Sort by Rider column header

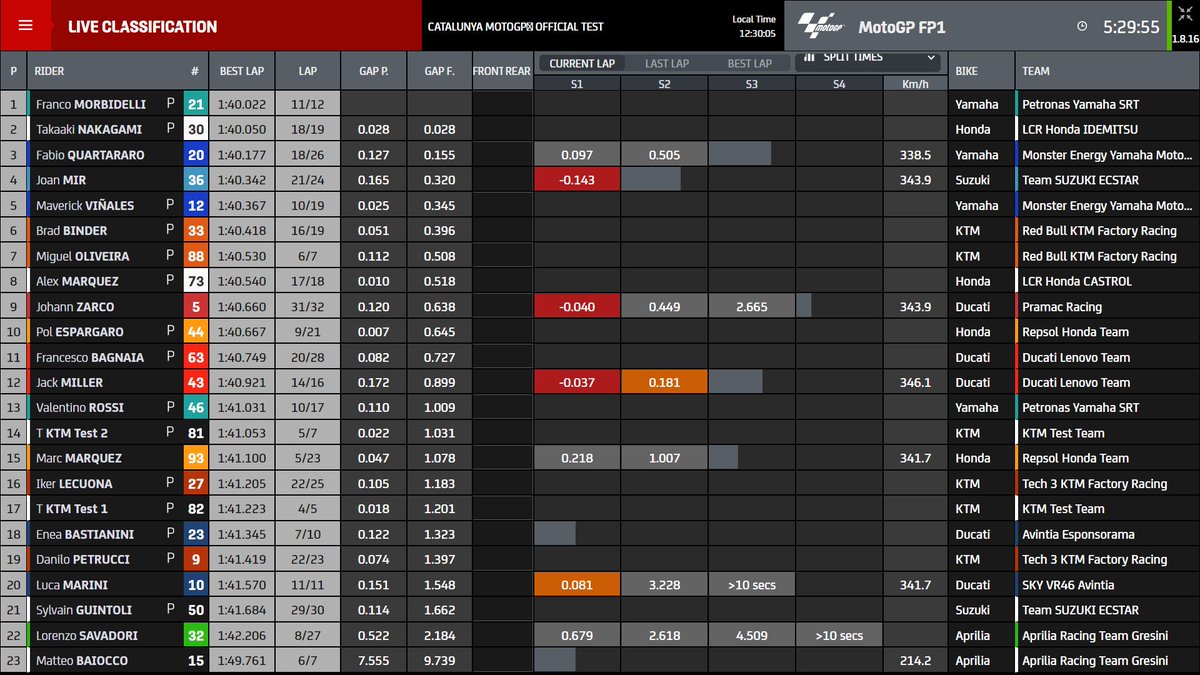tap(50, 71)
